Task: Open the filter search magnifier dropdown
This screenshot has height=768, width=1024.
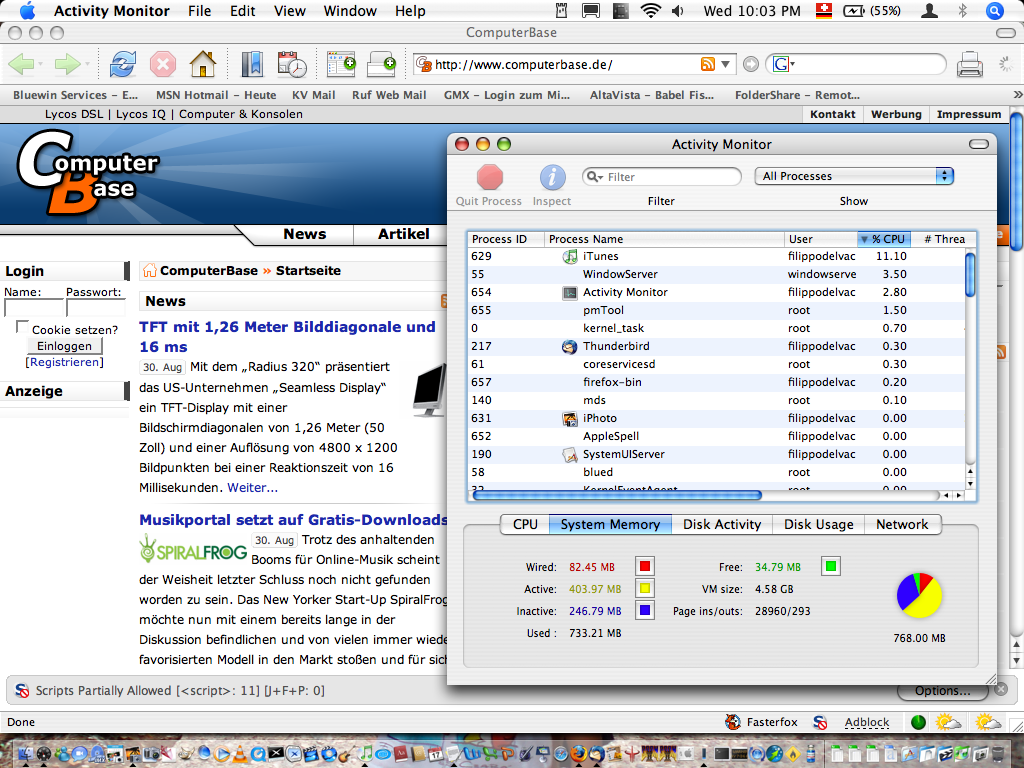Action: point(594,177)
